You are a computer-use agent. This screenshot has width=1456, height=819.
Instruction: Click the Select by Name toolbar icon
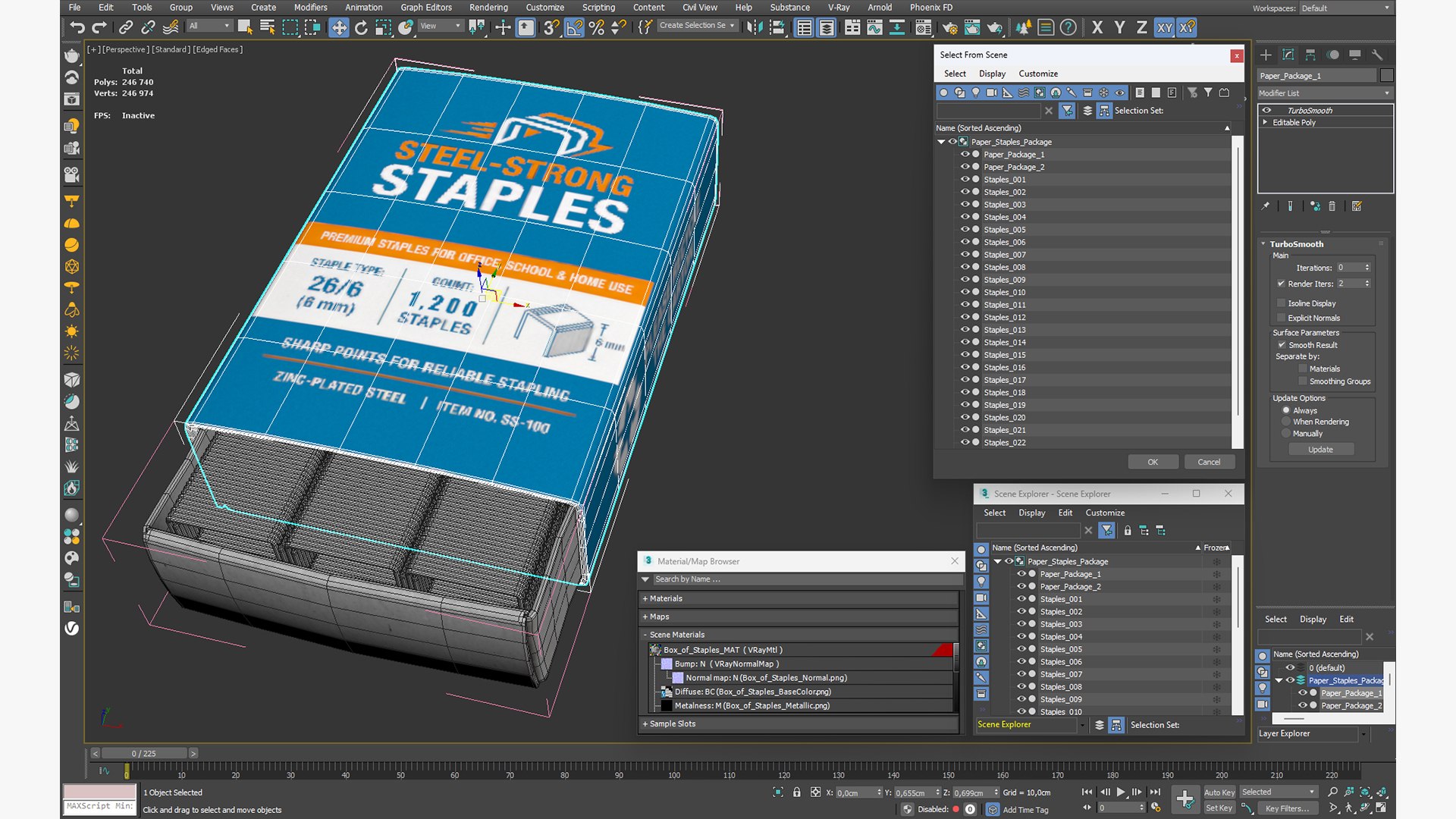(267, 27)
